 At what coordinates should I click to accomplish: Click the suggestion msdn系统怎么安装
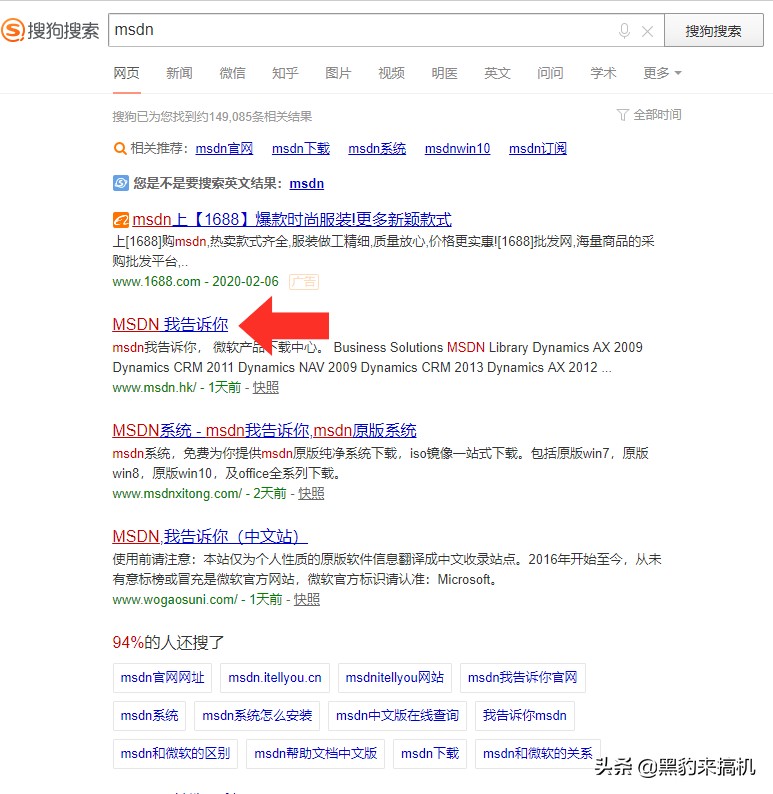click(x=257, y=716)
